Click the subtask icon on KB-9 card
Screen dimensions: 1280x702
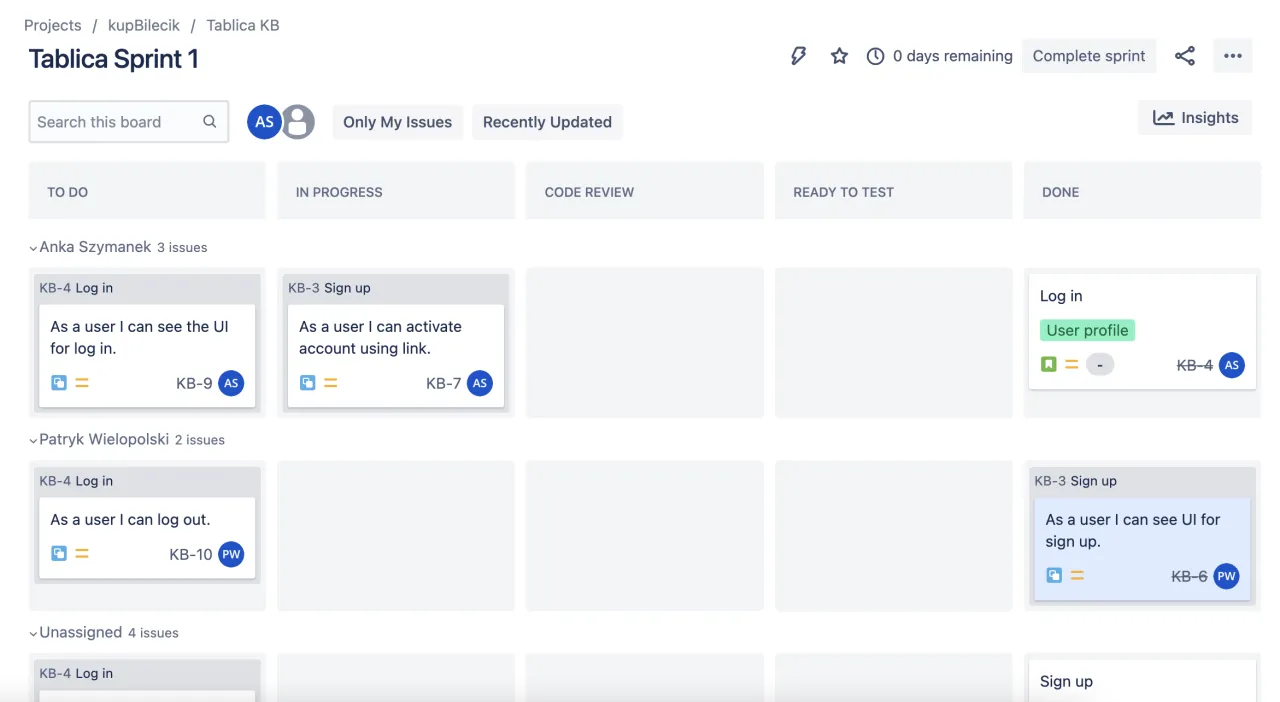point(59,383)
